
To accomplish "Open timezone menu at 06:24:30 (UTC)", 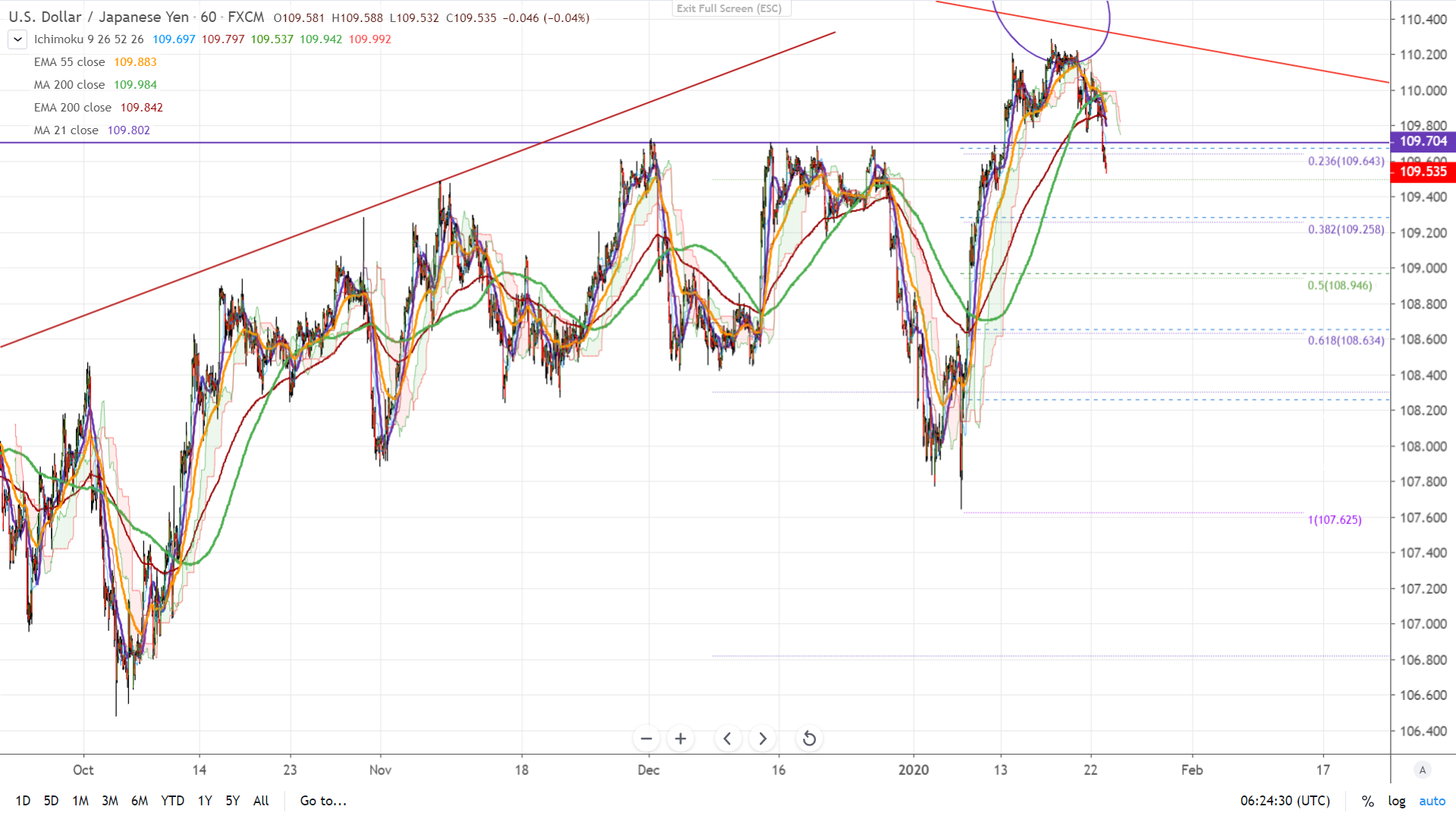I will (x=1285, y=801).
